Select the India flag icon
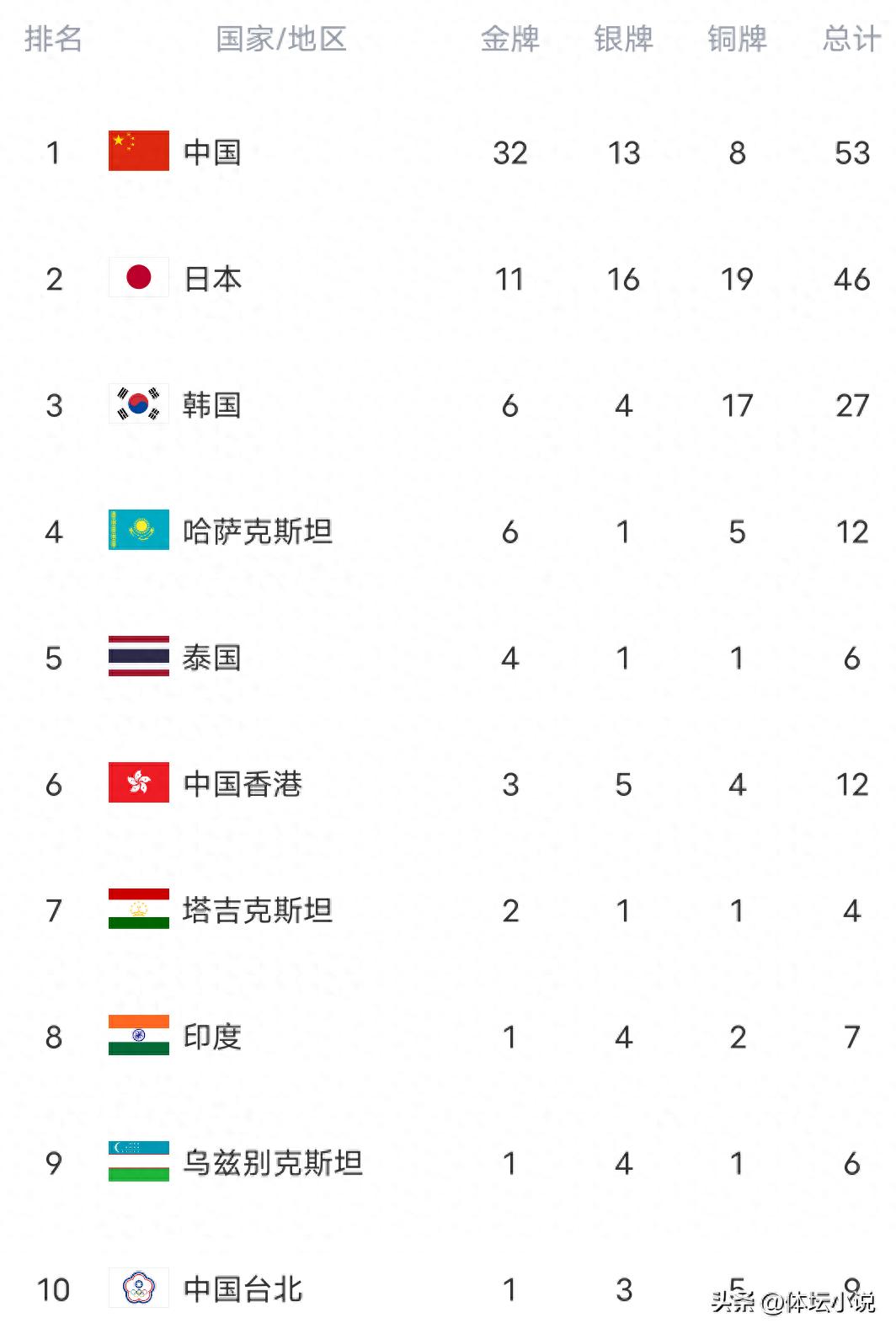 (x=139, y=1035)
